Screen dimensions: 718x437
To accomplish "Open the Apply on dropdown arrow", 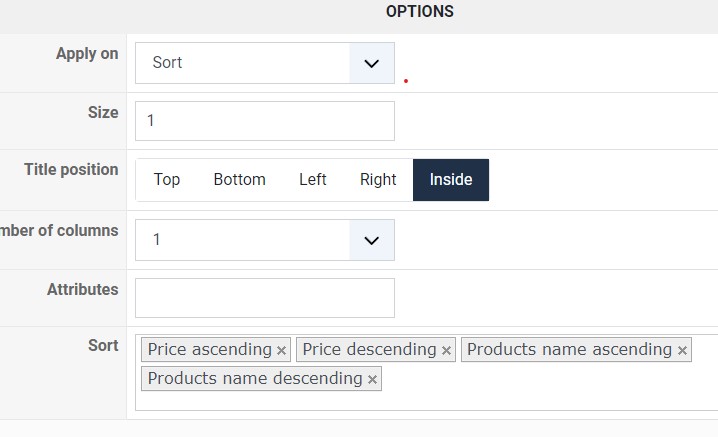I will [372, 63].
